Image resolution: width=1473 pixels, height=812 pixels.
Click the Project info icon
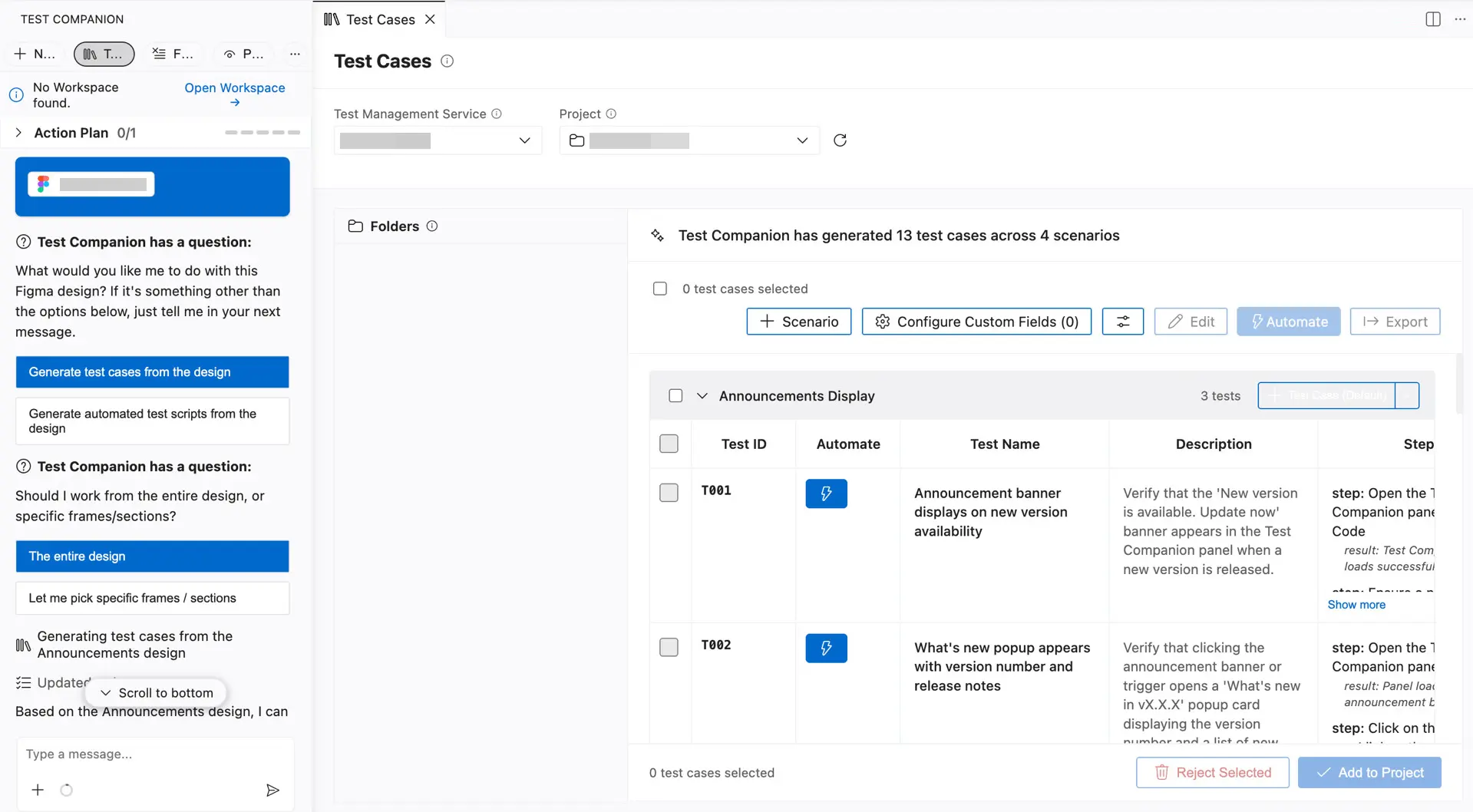[611, 114]
